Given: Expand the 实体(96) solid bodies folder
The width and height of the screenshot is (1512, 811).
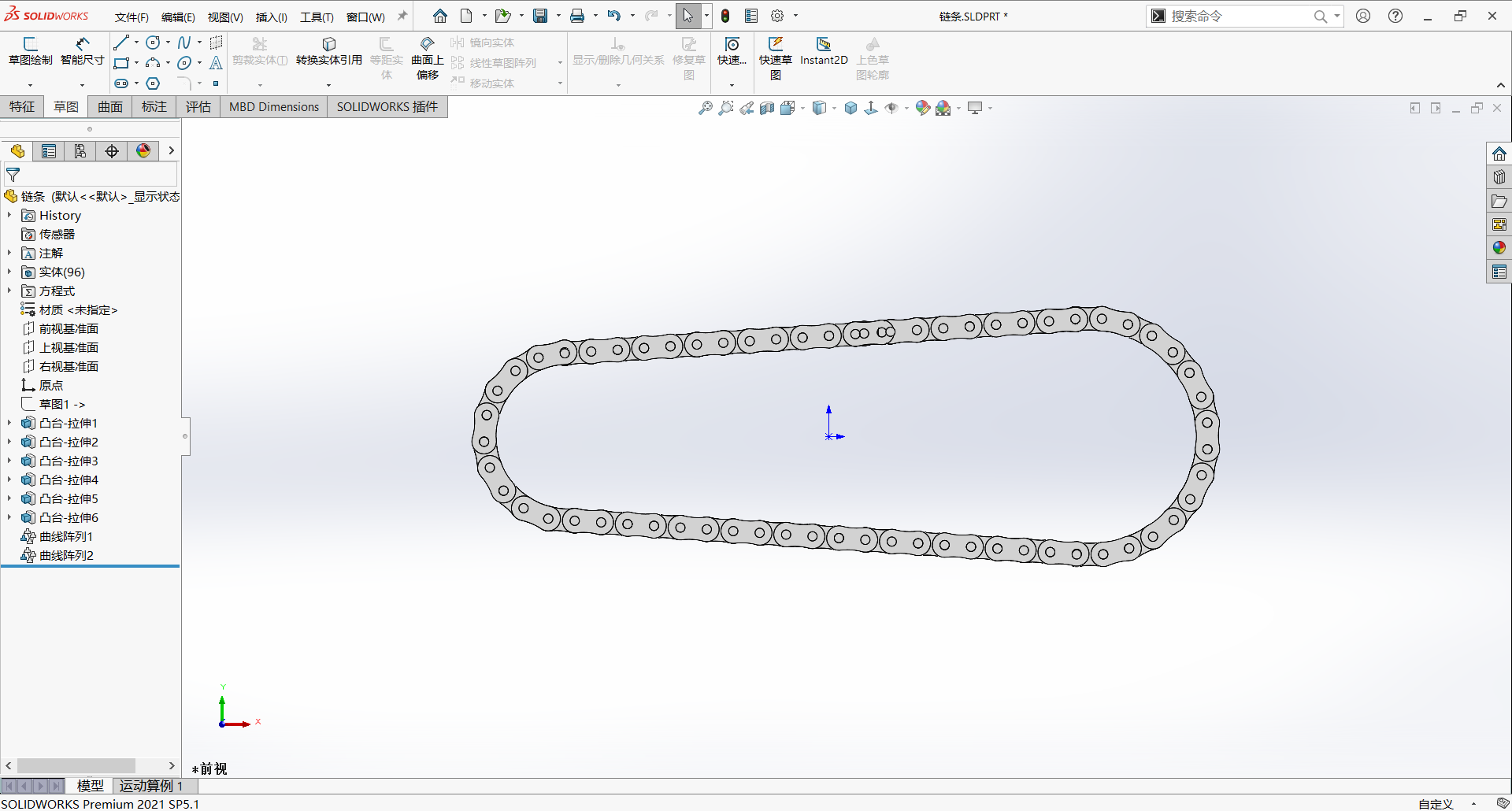Looking at the screenshot, I should click(x=9, y=272).
